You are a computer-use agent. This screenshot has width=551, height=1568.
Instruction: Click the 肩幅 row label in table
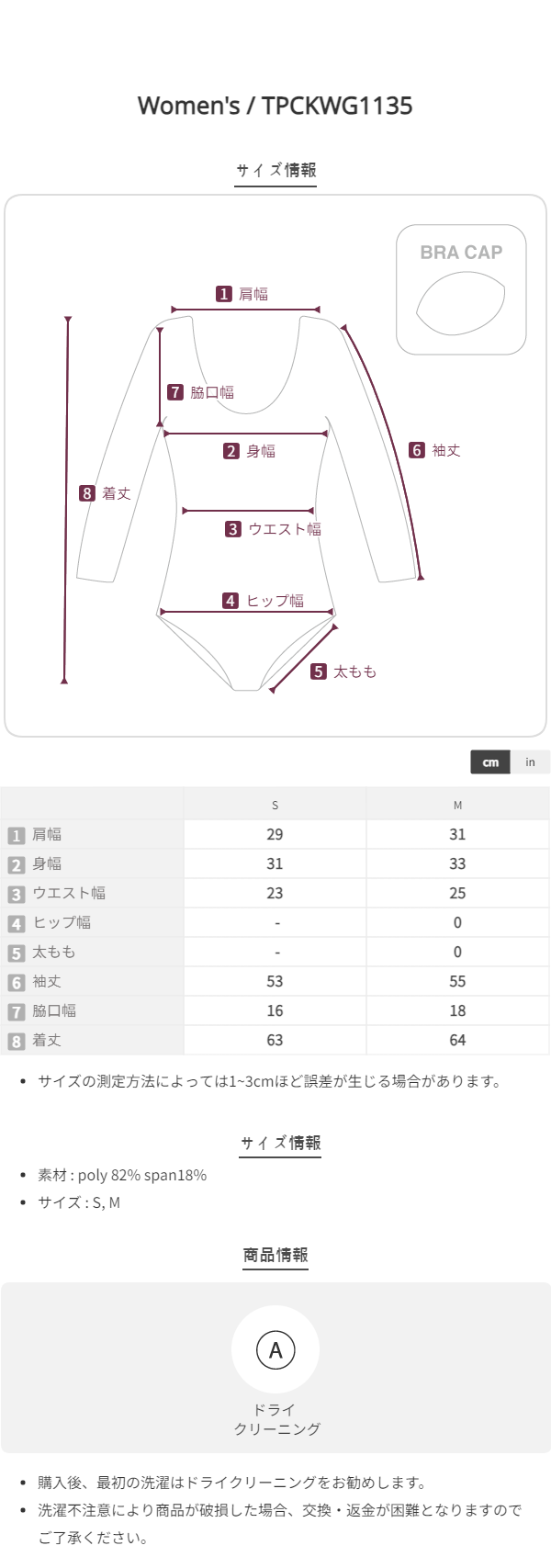click(47, 835)
